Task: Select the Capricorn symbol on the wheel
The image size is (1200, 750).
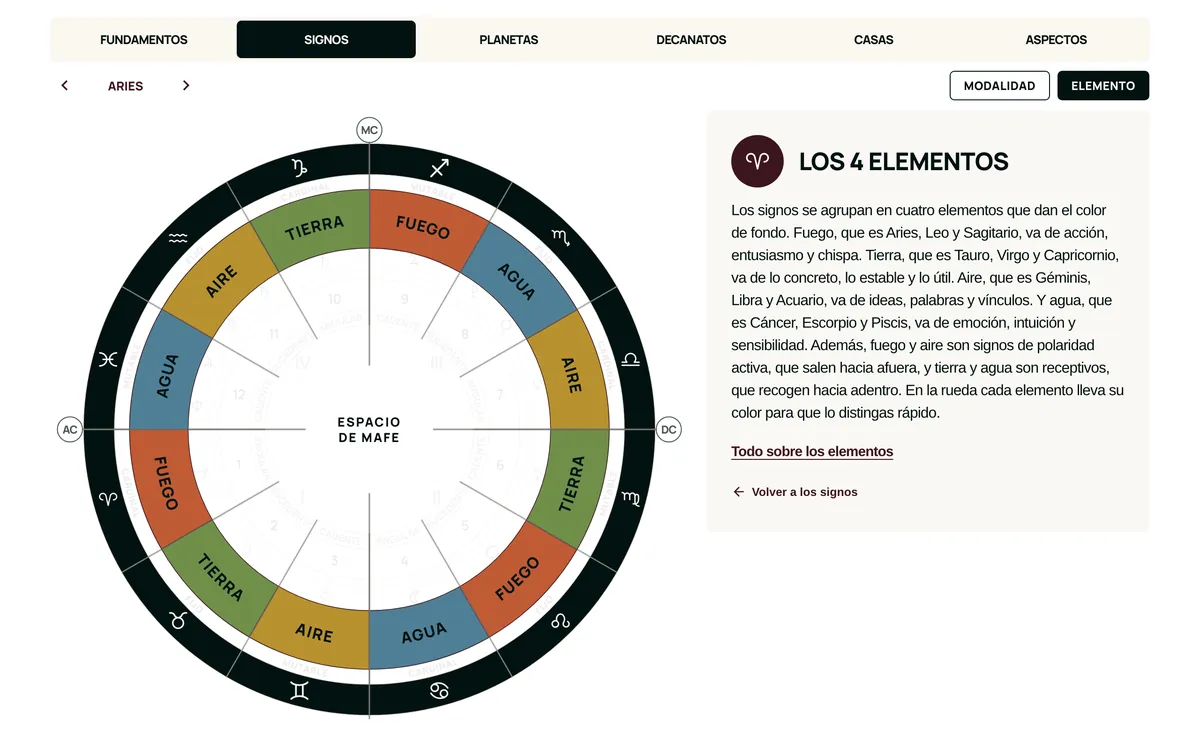Action: tap(299, 168)
